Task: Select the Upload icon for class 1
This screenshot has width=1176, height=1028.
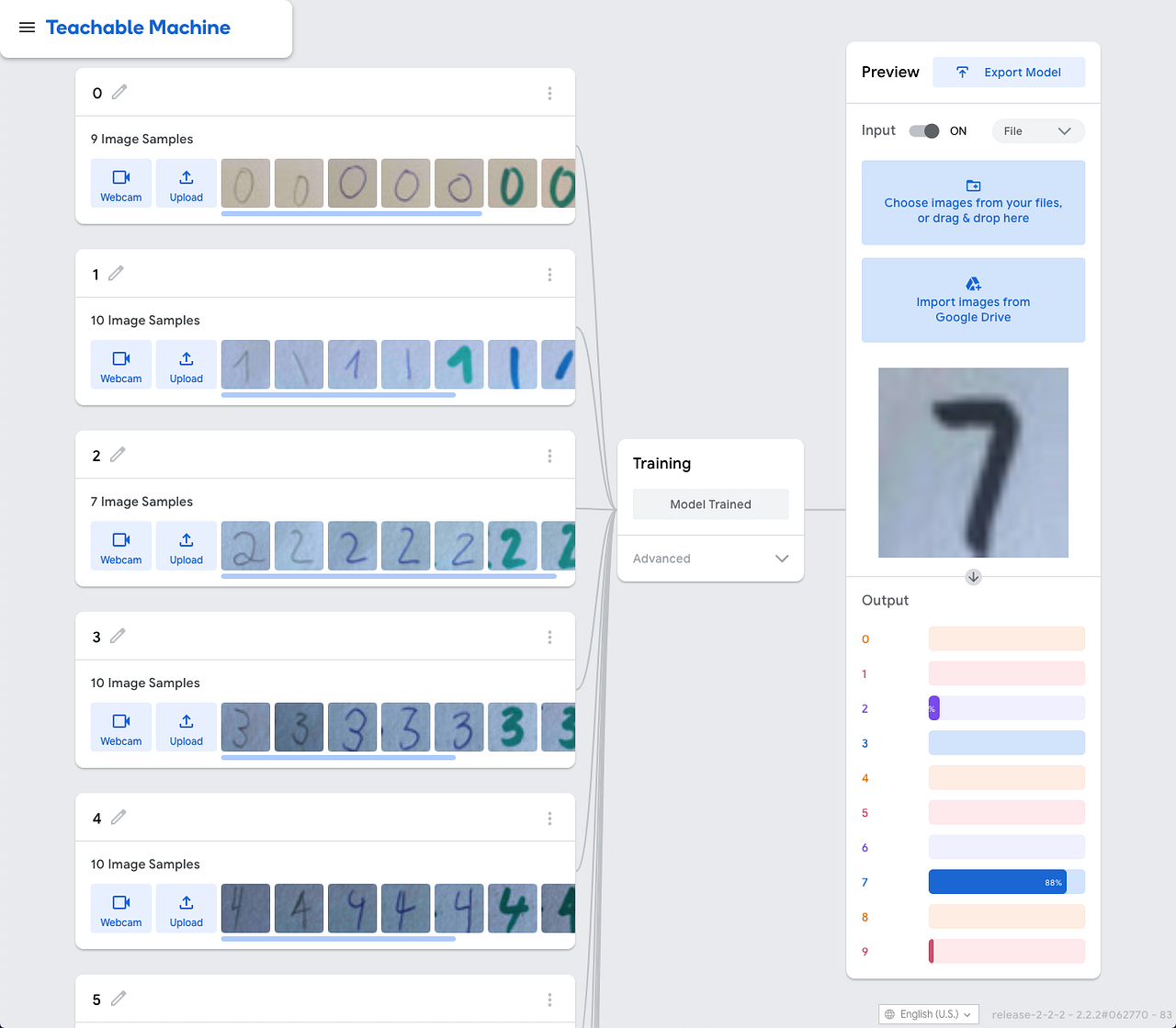Action: pyautogui.click(x=186, y=365)
